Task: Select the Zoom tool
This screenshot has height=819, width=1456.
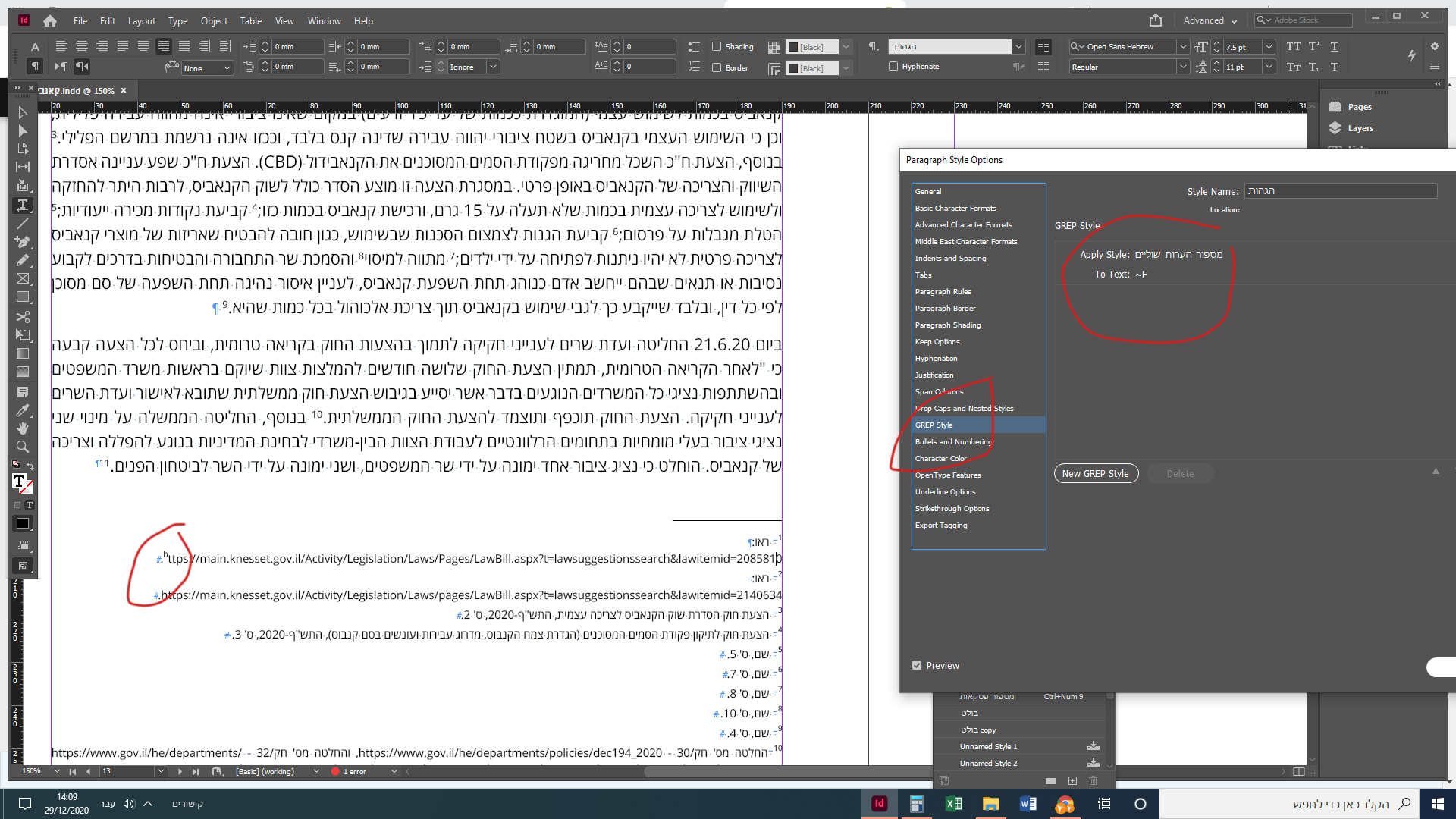Action: pyautogui.click(x=23, y=447)
